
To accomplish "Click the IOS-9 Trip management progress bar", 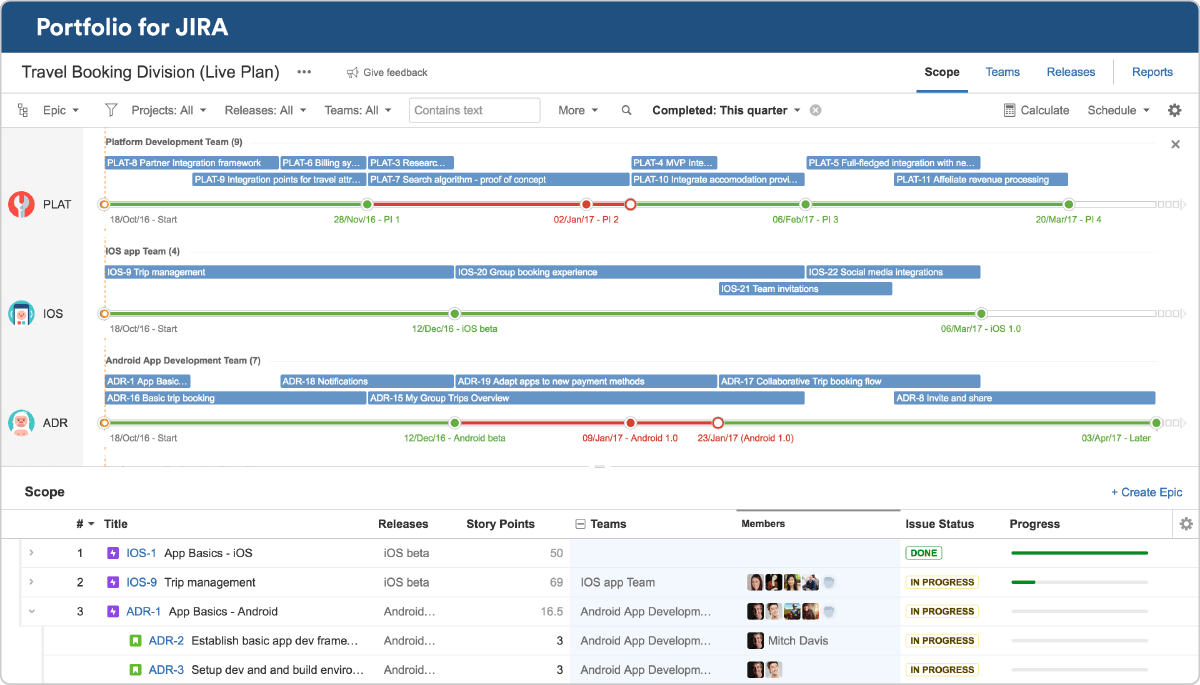I will coord(1079,582).
